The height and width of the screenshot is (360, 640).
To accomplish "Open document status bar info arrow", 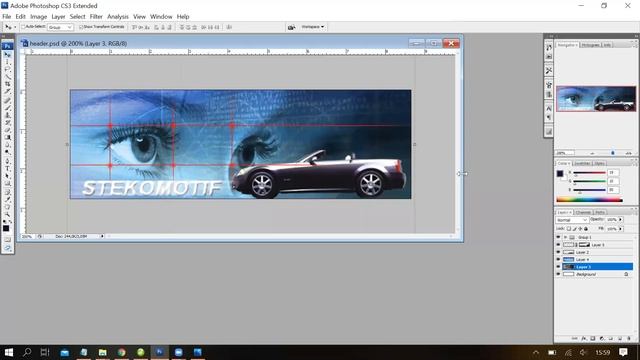I will (102, 236).
